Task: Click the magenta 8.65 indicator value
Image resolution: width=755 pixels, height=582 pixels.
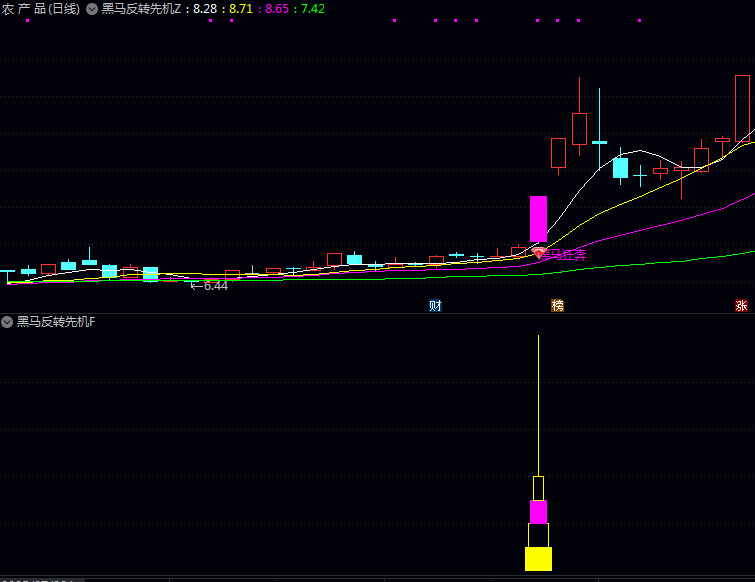Action: click(277, 9)
